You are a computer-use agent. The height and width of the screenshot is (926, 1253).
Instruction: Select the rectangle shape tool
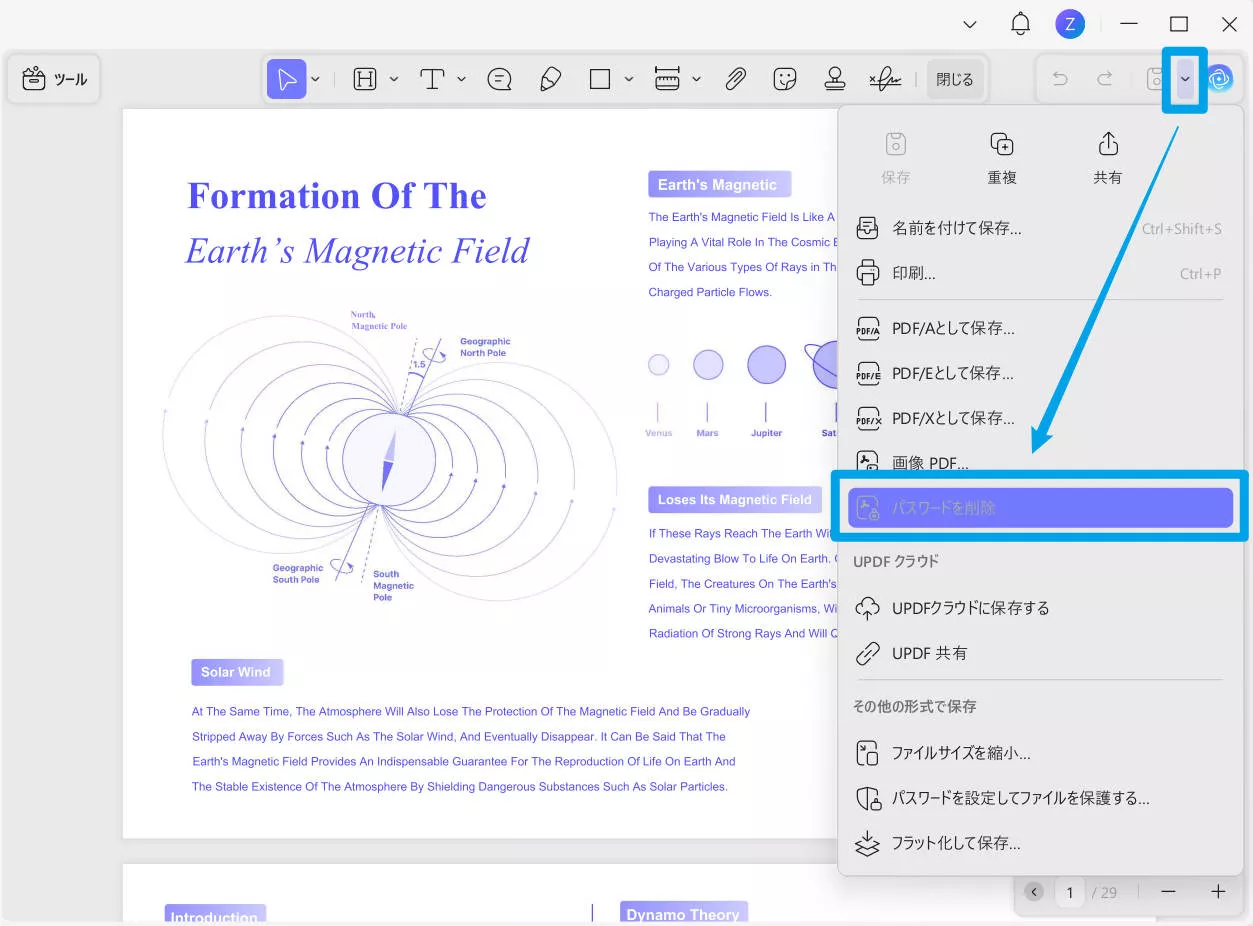pos(600,79)
